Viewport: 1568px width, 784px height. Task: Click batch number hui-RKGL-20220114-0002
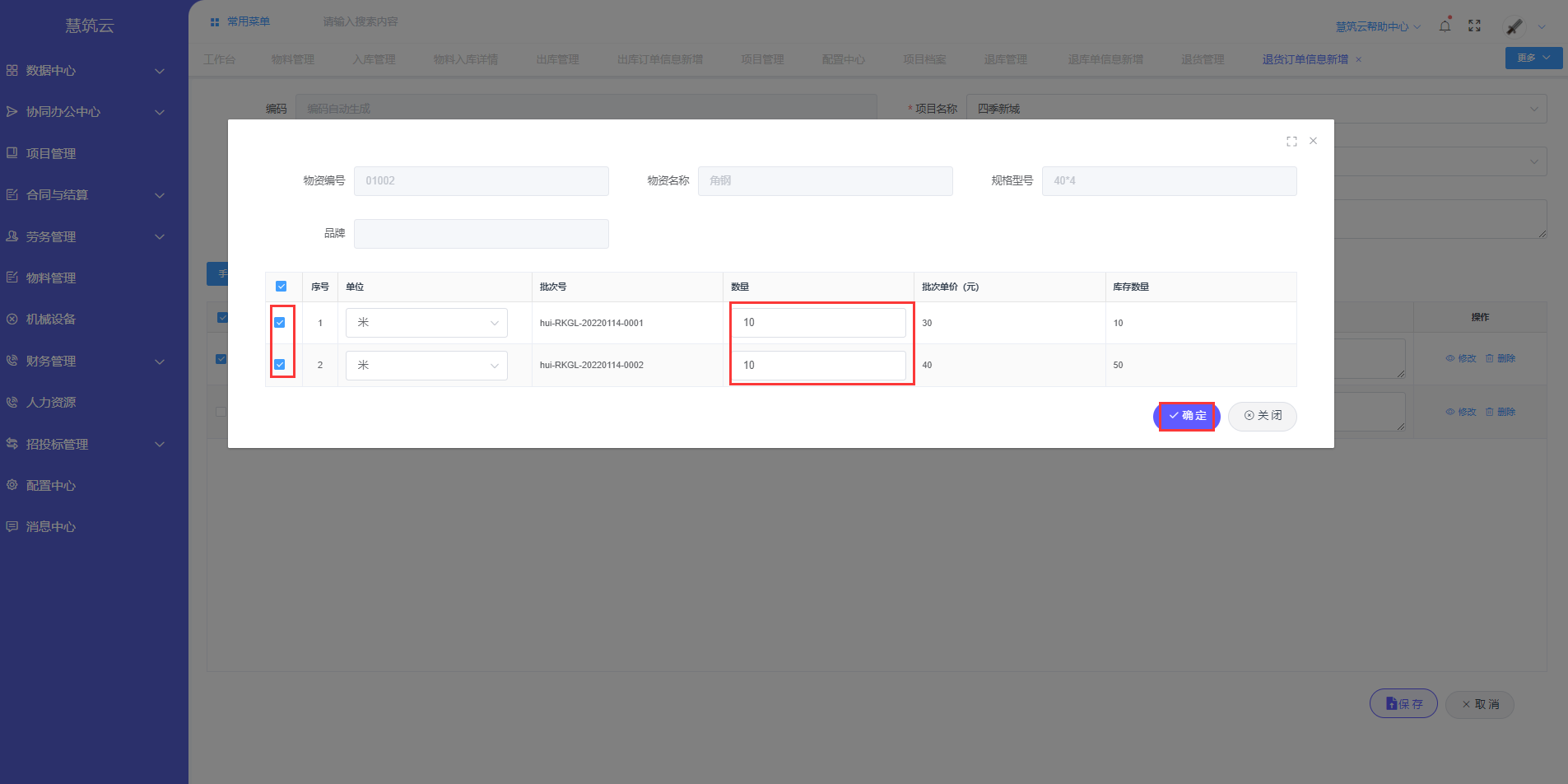[x=592, y=365]
